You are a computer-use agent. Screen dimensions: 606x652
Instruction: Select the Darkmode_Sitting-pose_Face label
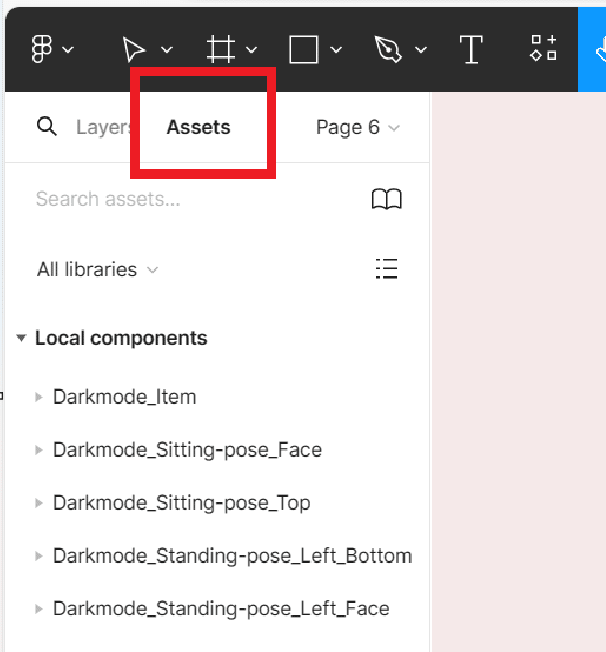[x=187, y=450]
